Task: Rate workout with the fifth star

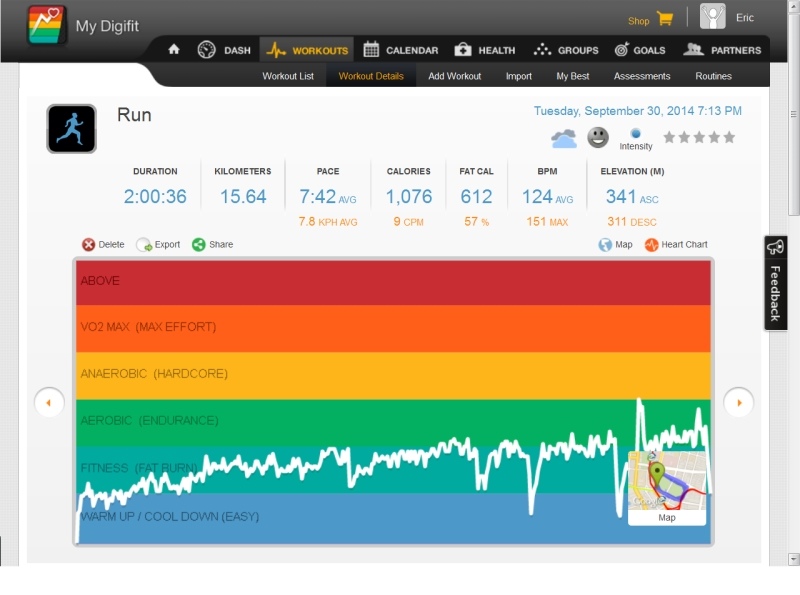Action: (729, 137)
